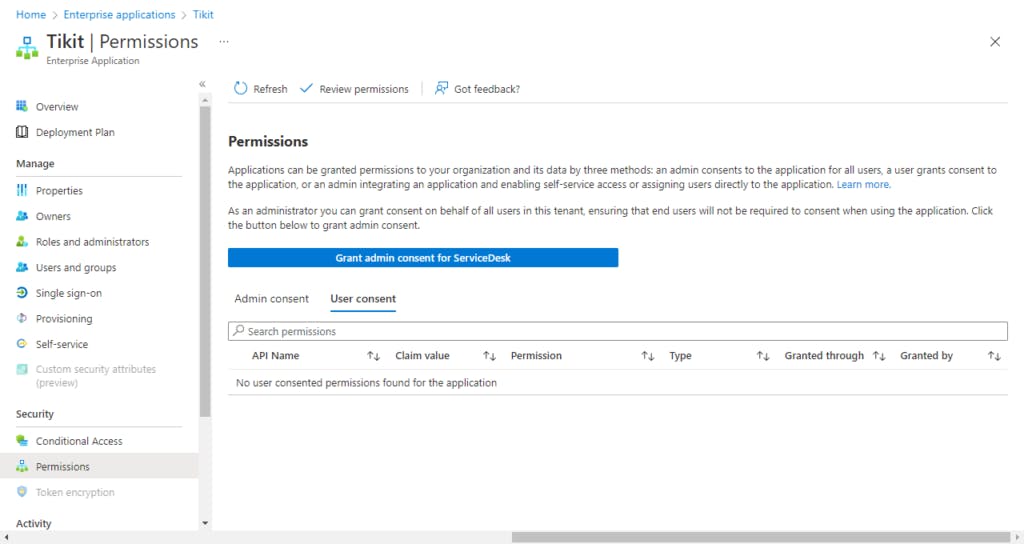Click the 'No user consented permissions found' text
This screenshot has height=544, width=1024.
tap(366, 382)
